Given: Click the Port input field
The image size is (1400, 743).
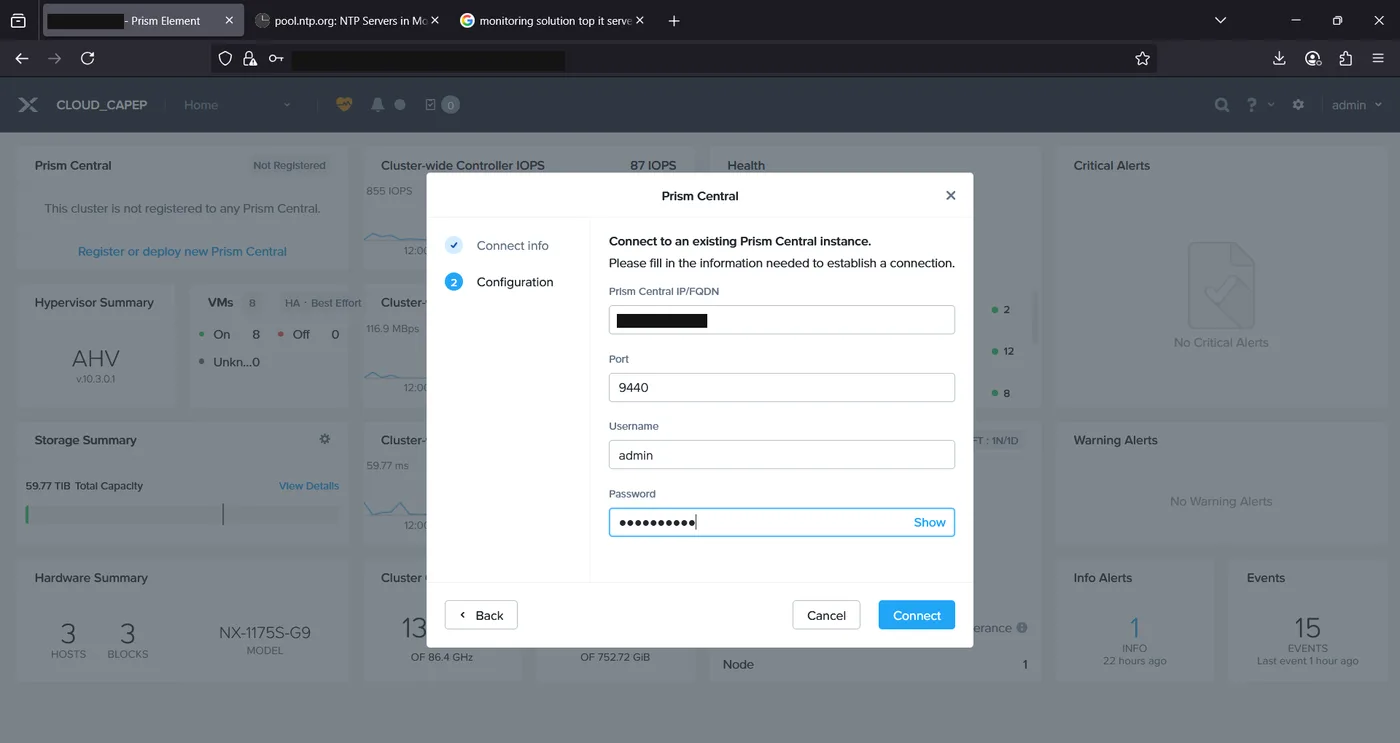Looking at the screenshot, I should [x=782, y=387].
